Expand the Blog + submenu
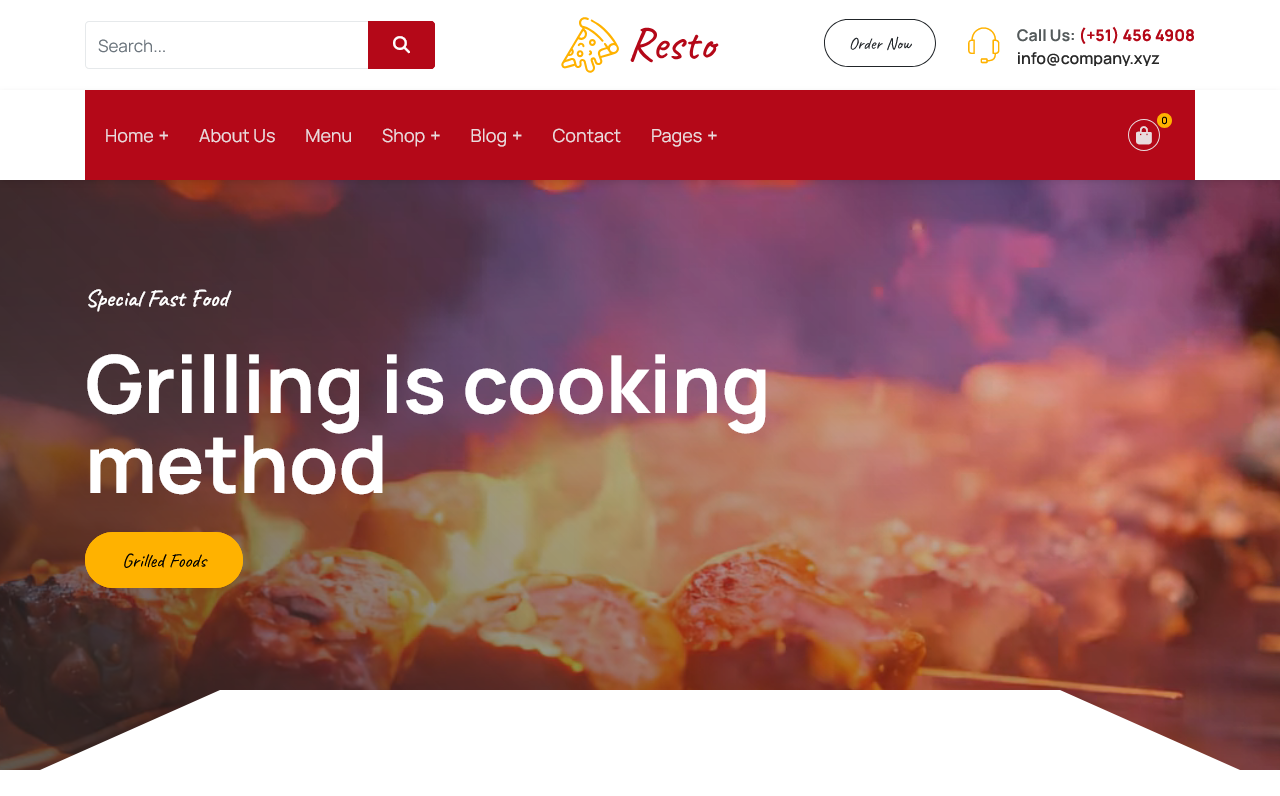The width and height of the screenshot is (1280, 796). pyautogui.click(x=496, y=135)
